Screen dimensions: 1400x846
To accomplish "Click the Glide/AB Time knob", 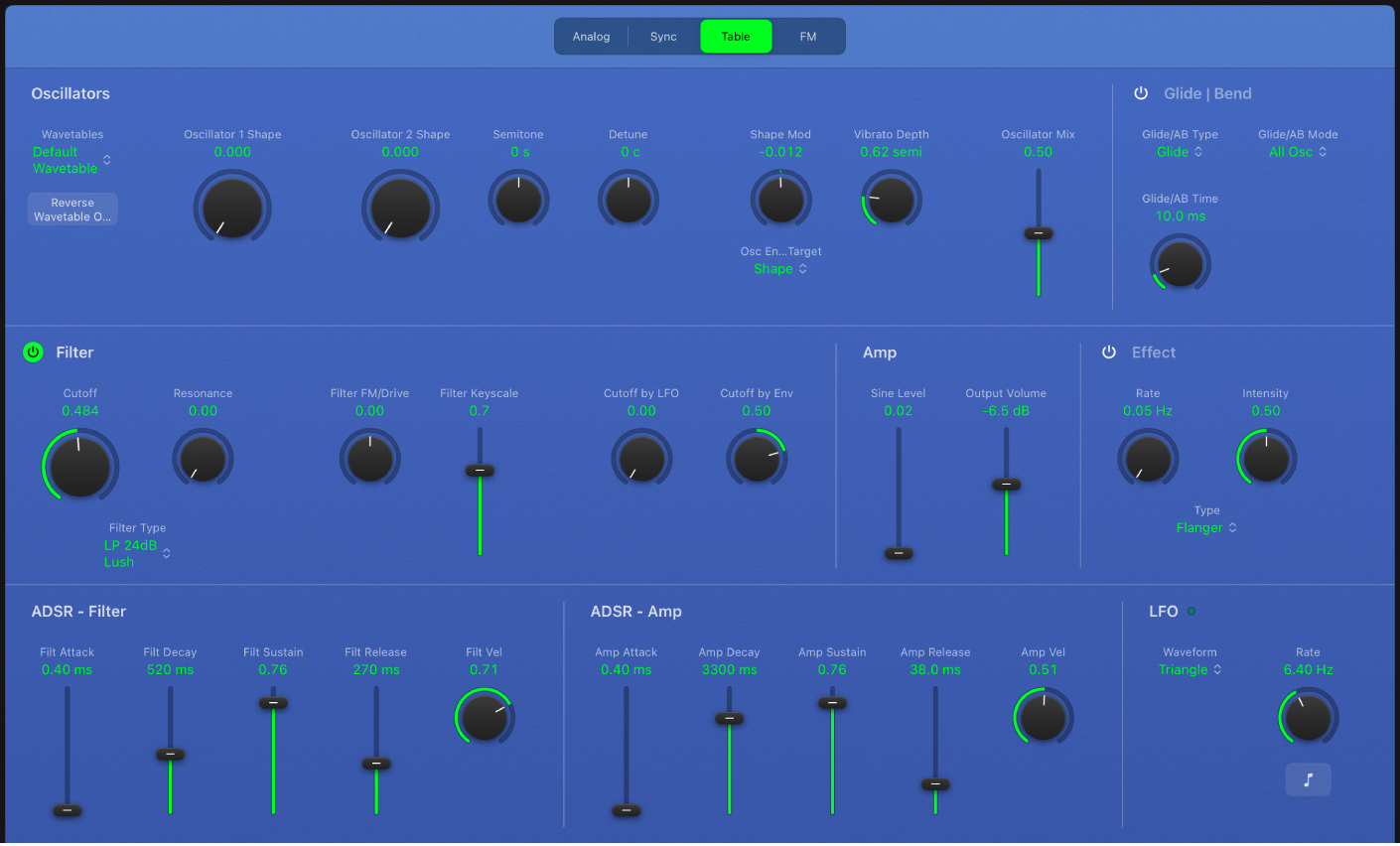I will [1180, 264].
